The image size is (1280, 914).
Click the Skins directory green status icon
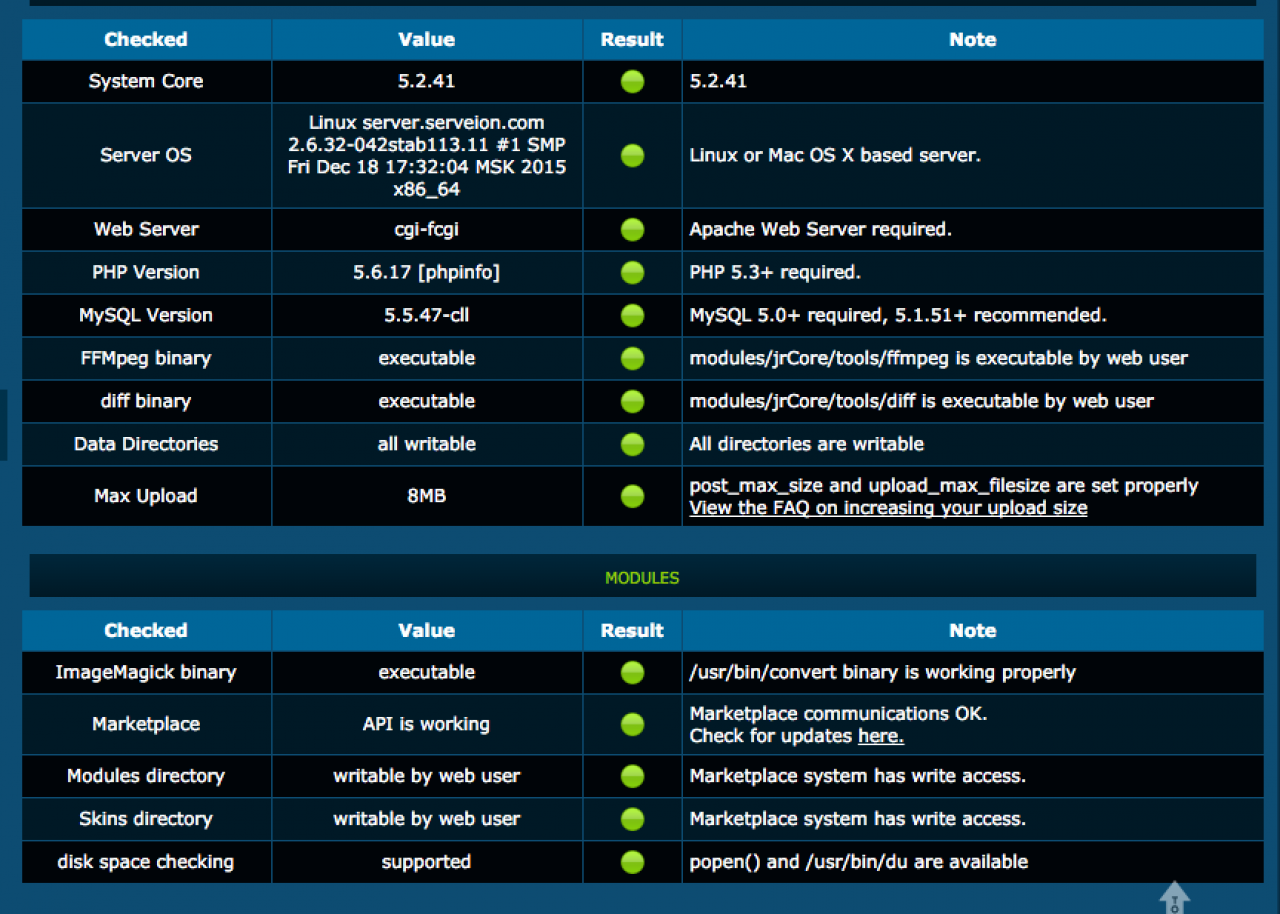pos(632,819)
